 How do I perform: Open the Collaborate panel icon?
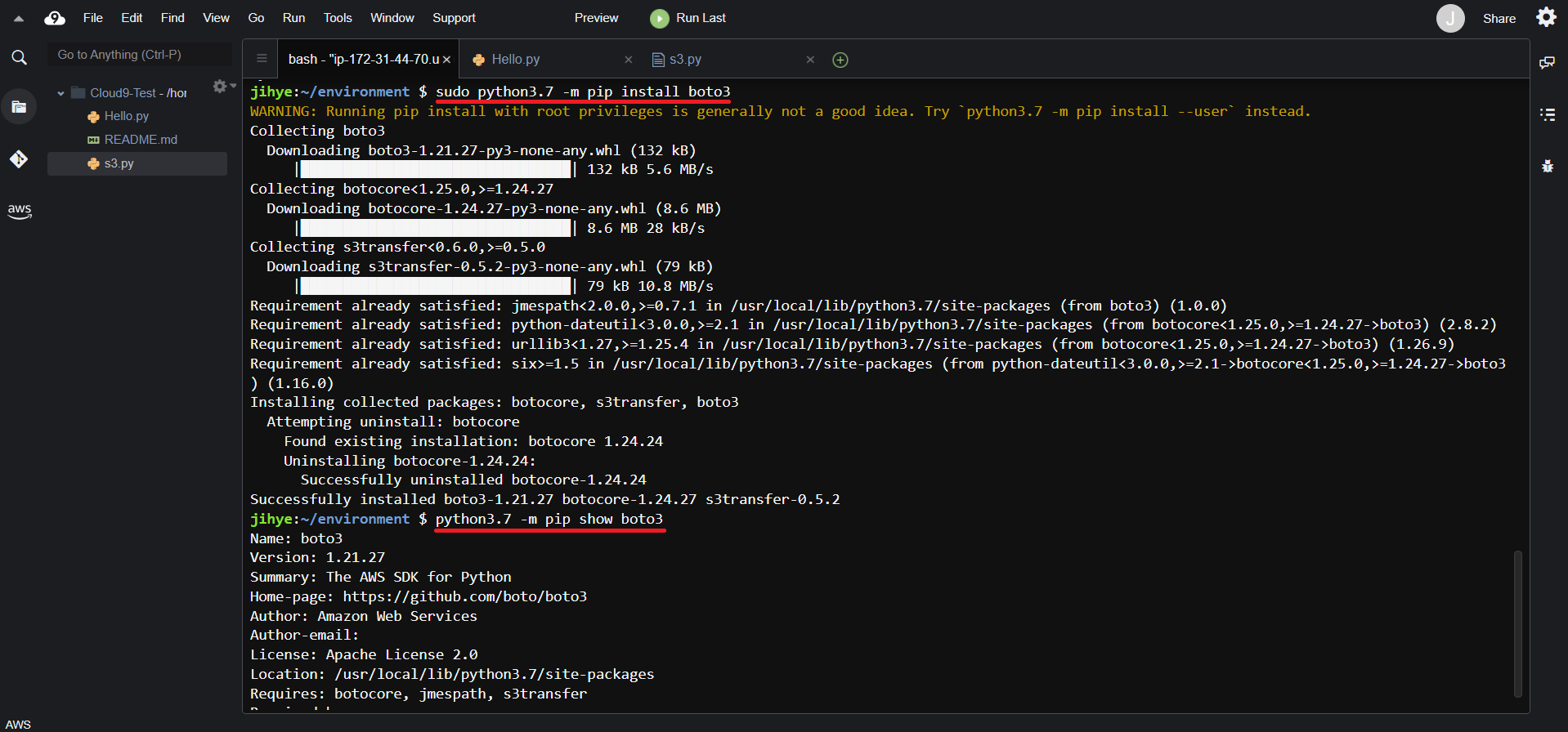click(1548, 63)
